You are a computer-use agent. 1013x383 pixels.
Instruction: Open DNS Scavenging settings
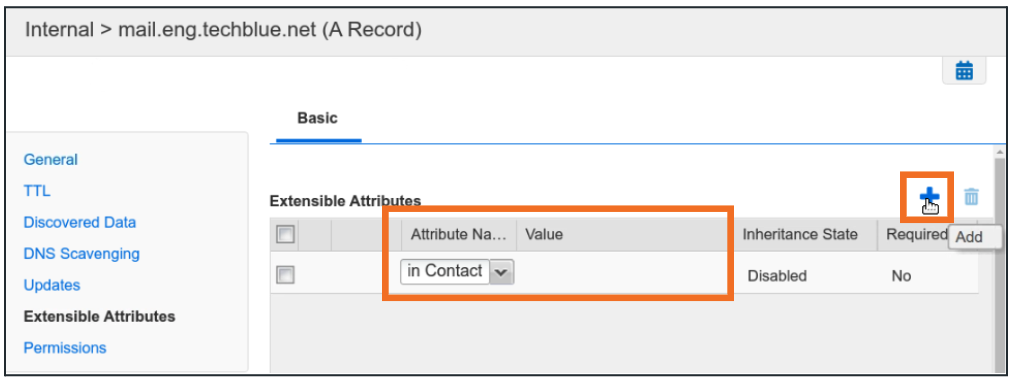click(x=81, y=254)
